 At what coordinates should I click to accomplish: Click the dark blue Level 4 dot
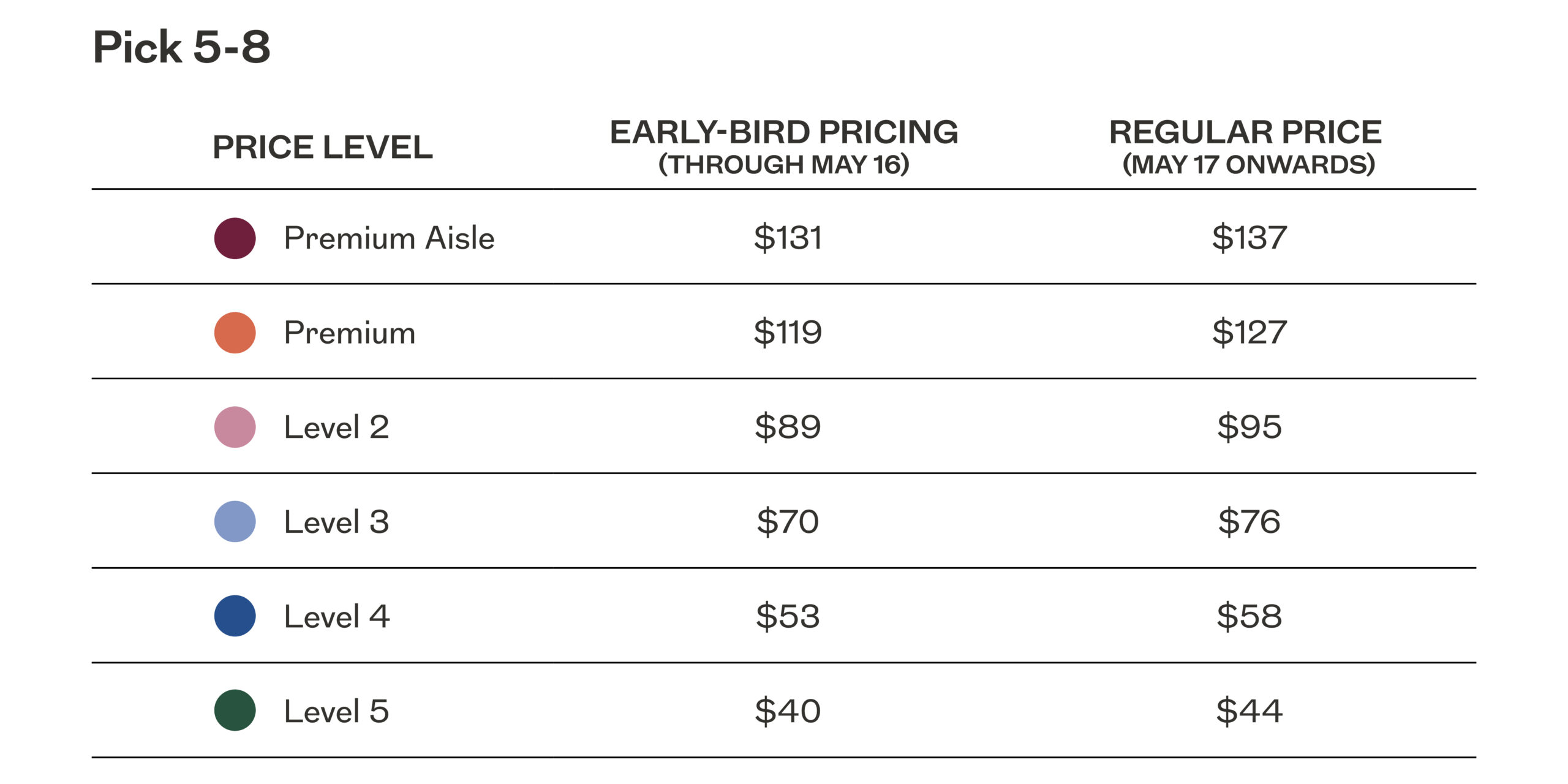point(235,616)
